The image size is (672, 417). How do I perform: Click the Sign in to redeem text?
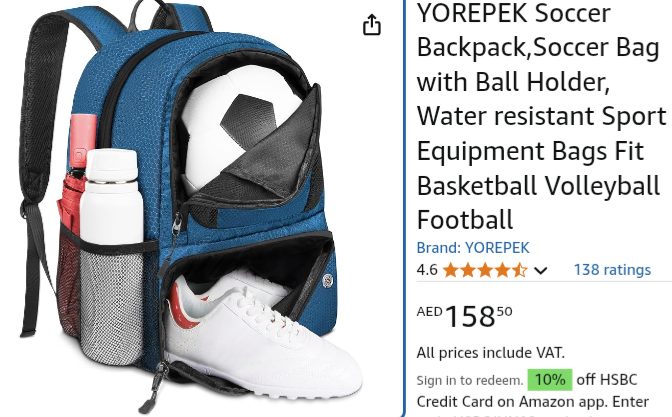(x=470, y=380)
